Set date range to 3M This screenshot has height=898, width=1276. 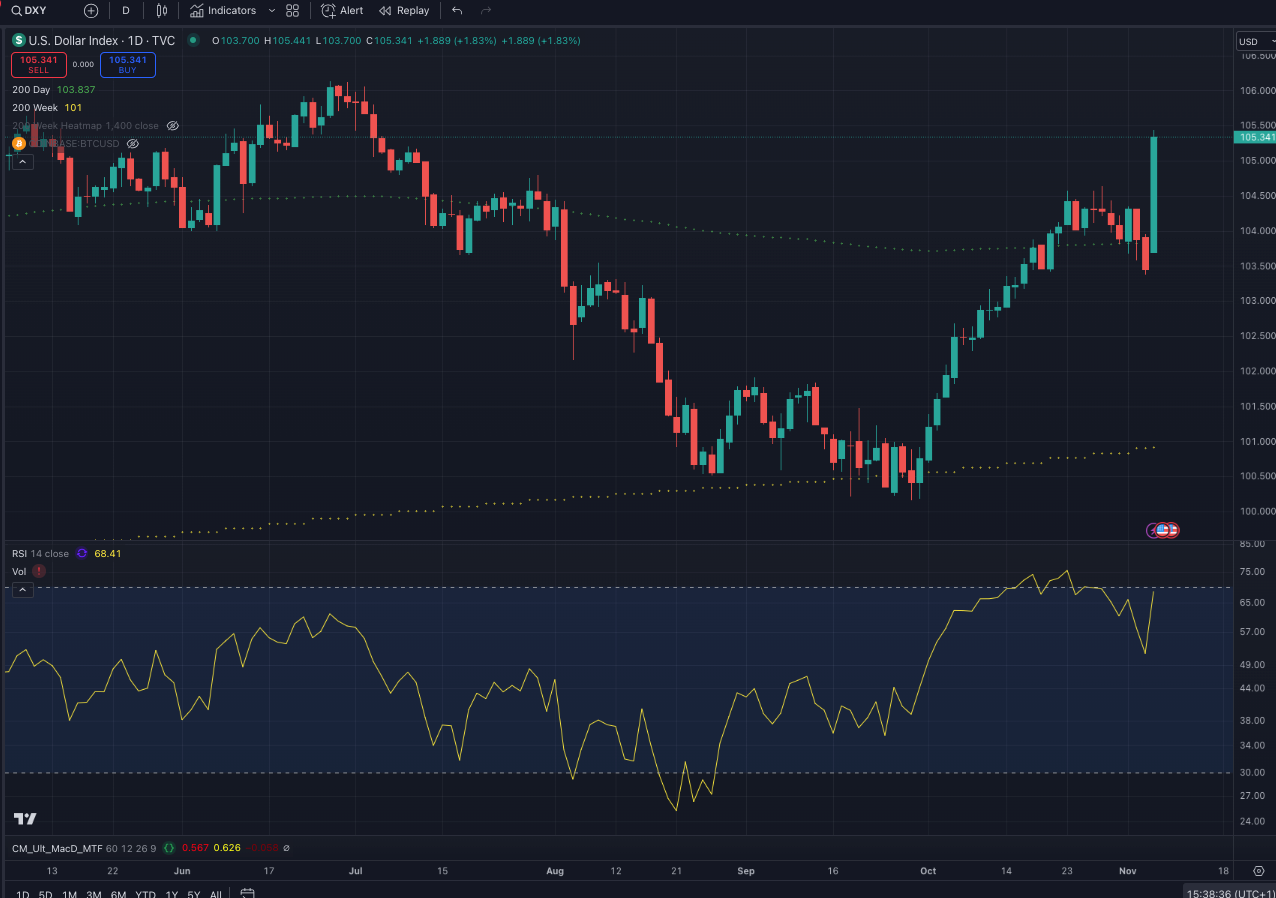pos(94,894)
